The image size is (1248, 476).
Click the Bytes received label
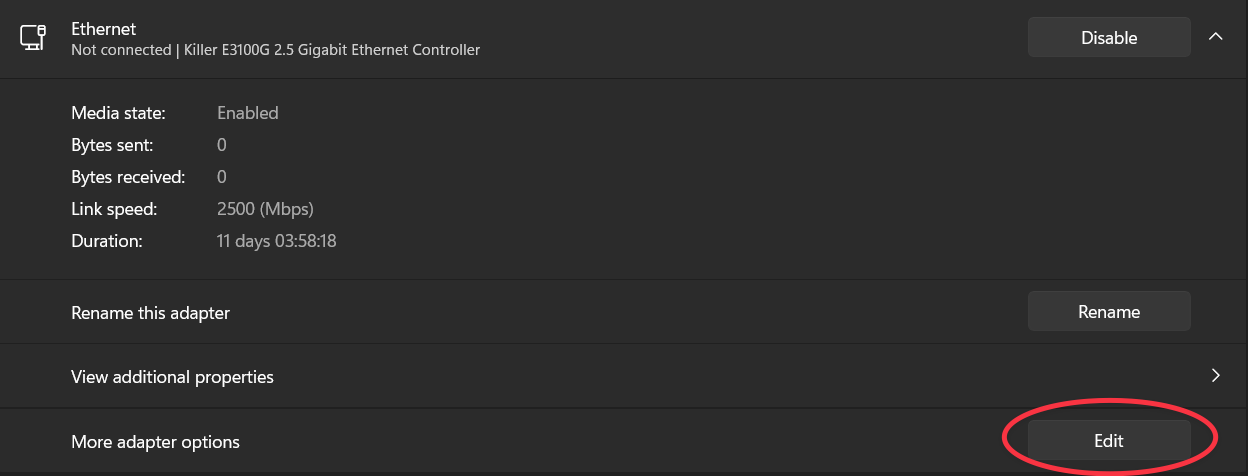[x=128, y=177]
